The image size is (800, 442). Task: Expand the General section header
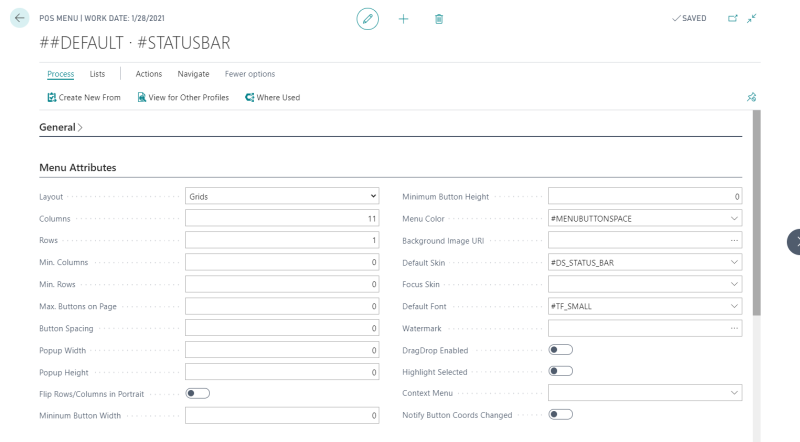61,127
